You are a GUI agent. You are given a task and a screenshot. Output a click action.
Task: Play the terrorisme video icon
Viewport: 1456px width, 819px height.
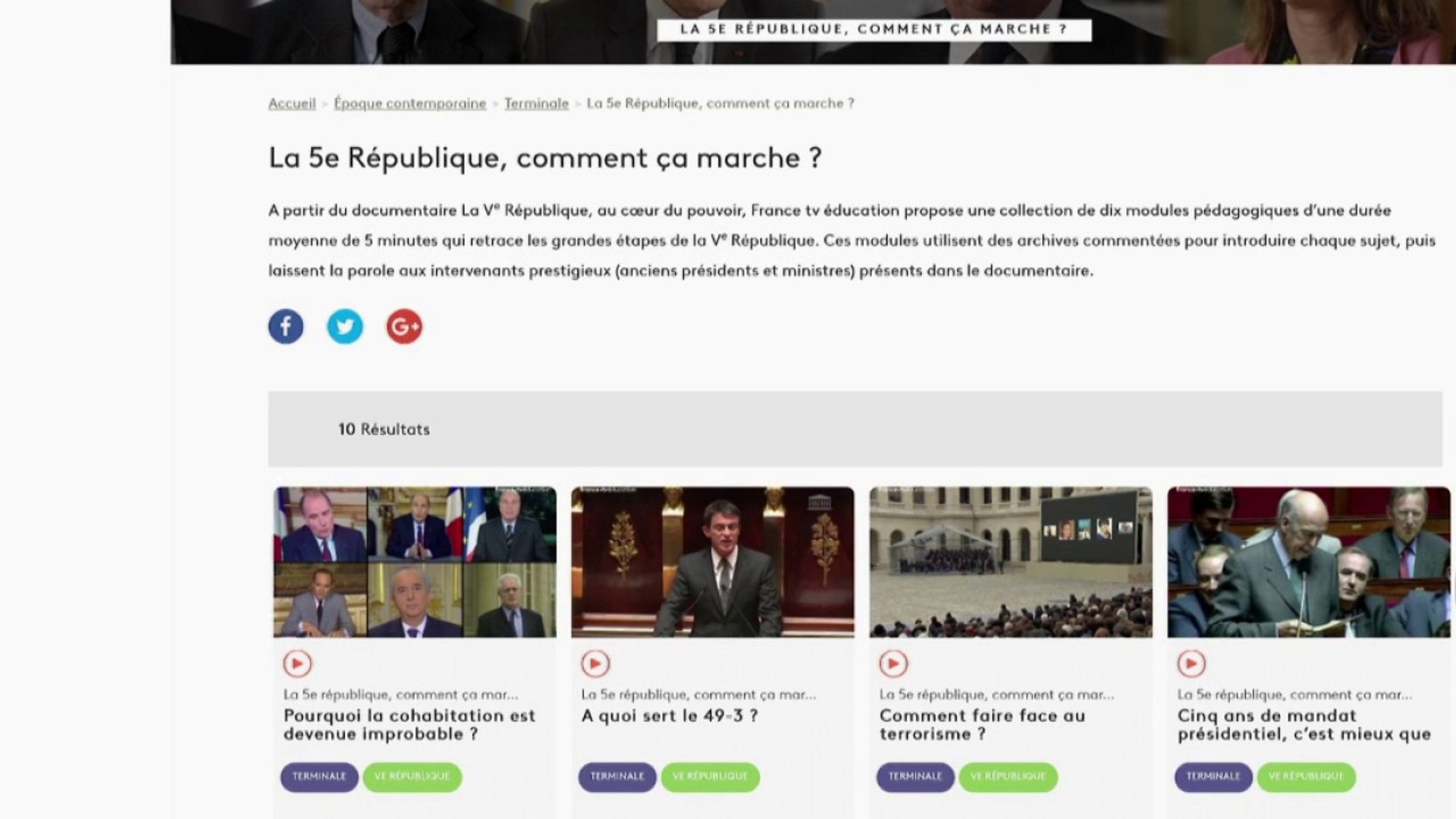[x=893, y=664]
